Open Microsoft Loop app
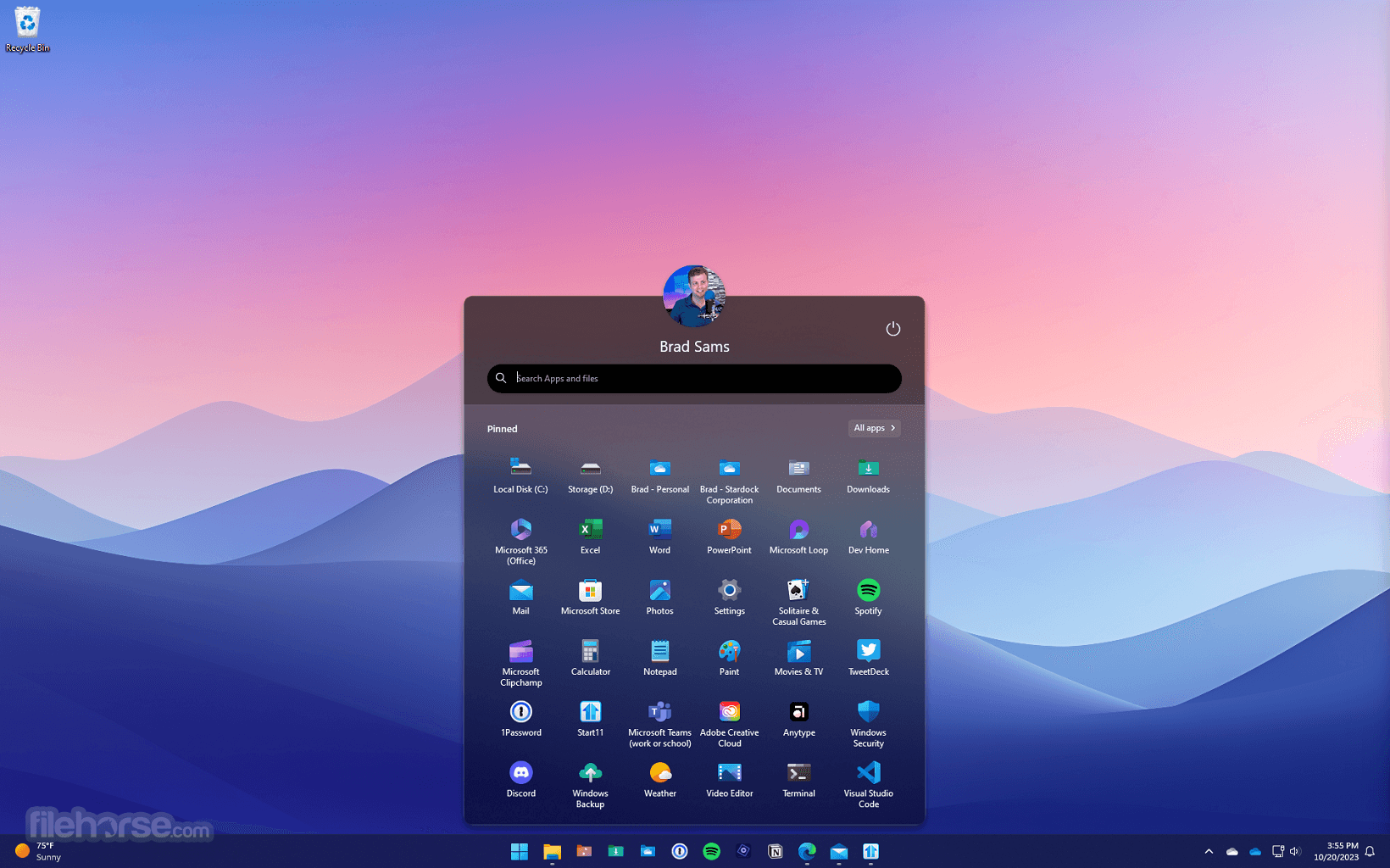 tap(798, 537)
